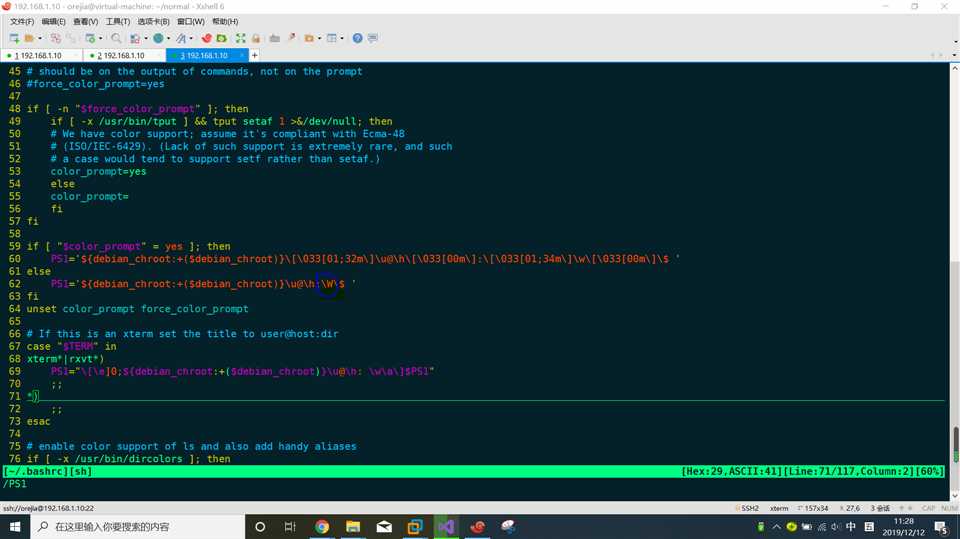Expand the globe encoding dropdown arrow
The image size is (960, 539).
pos(168,38)
